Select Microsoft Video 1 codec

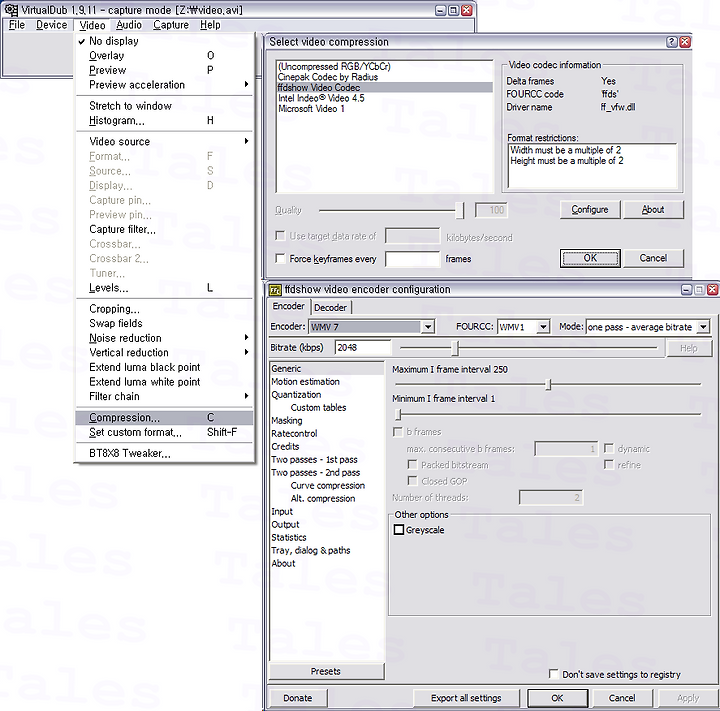point(385,109)
